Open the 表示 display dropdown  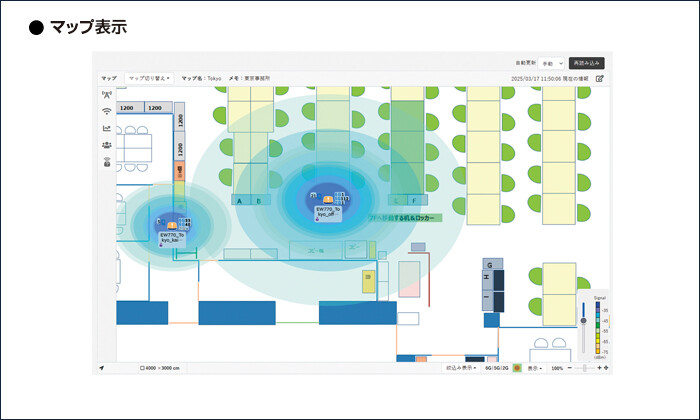535,368
